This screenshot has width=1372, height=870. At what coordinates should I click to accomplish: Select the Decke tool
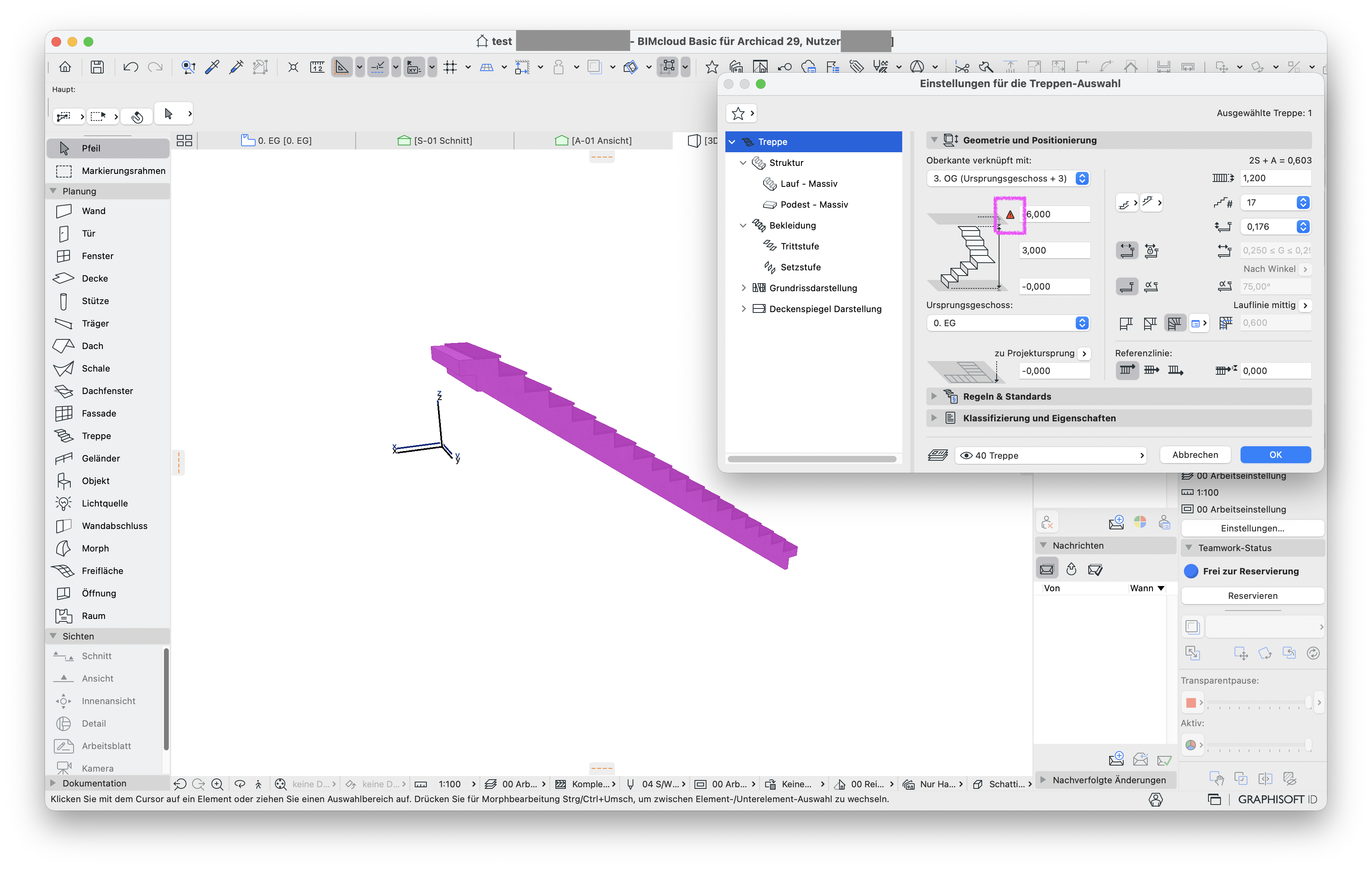(x=108, y=278)
